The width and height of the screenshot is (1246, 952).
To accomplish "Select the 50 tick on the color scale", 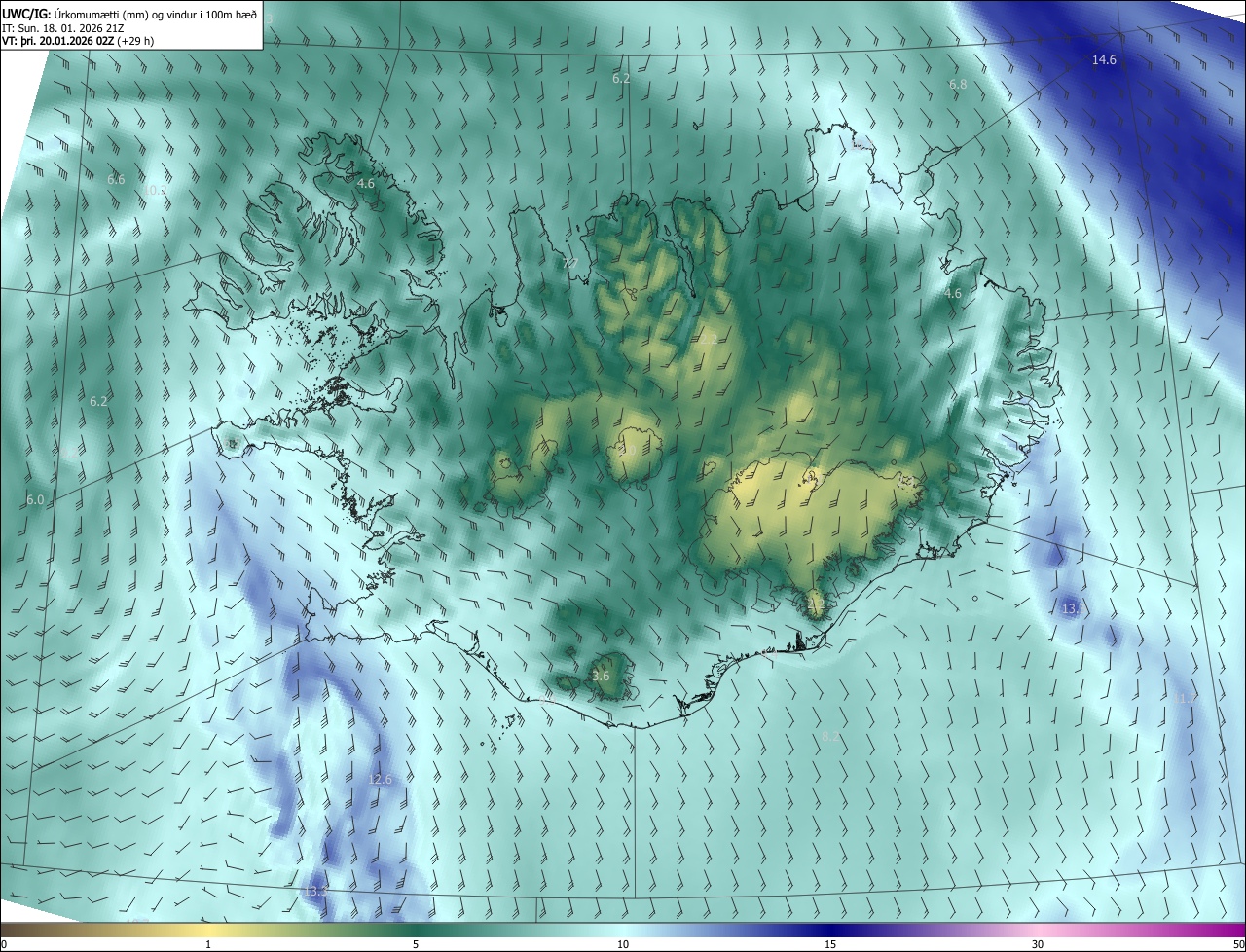I will pyautogui.click(x=1238, y=944).
